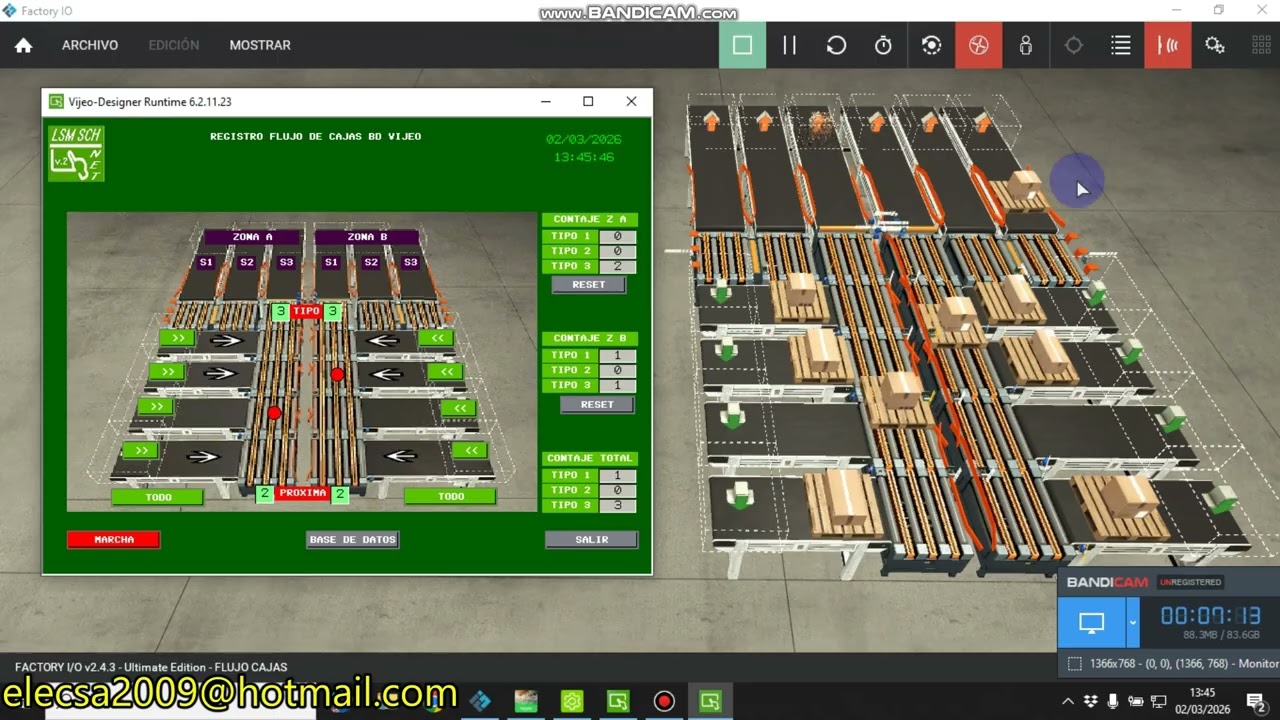
Task: Open the blue diamond app in taskbar
Action: tap(480, 701)
